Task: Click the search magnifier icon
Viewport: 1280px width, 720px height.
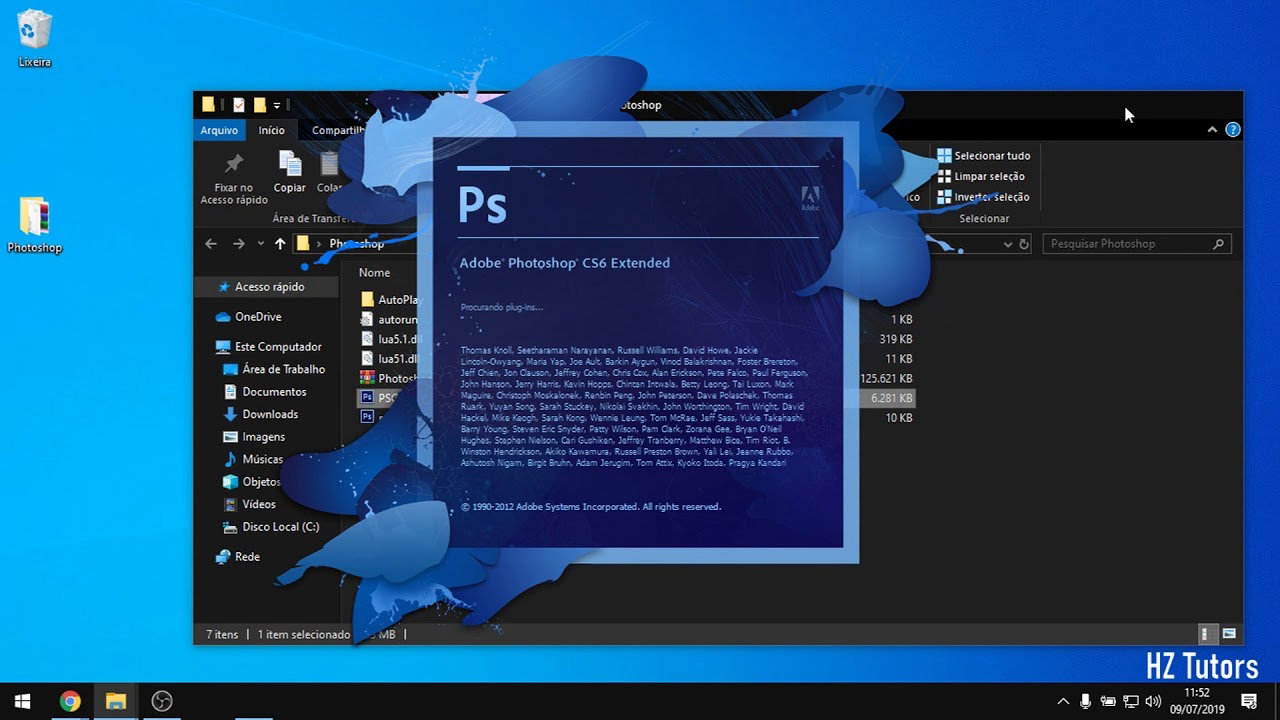Action: (x=1218, y=244)
